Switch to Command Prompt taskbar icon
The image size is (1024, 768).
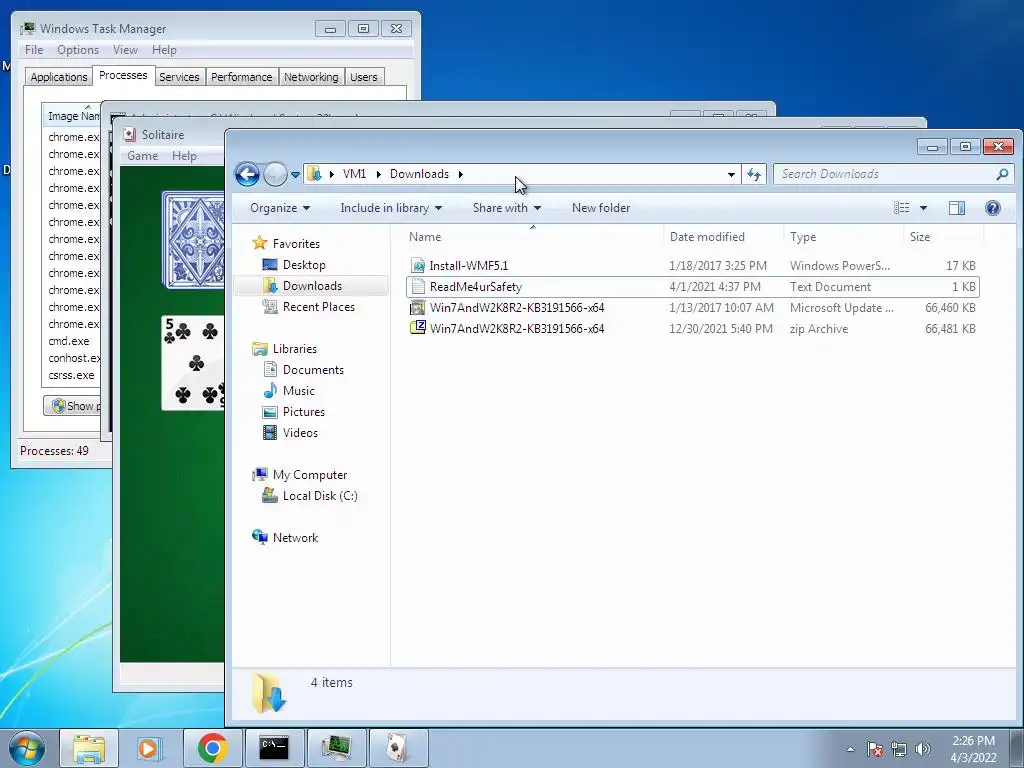[274, 748]
